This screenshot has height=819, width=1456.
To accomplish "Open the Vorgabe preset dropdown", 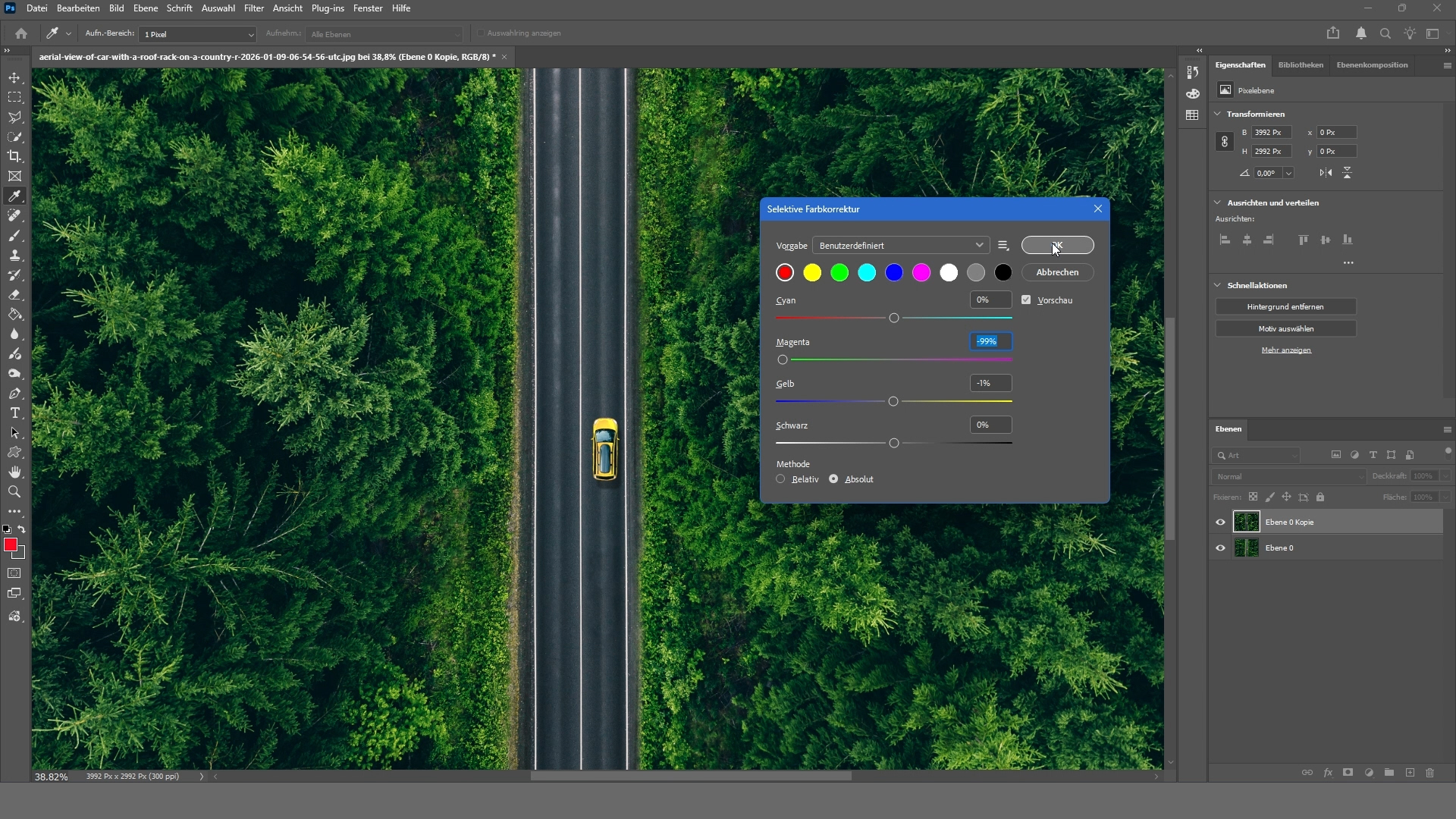I will (901, 246).
